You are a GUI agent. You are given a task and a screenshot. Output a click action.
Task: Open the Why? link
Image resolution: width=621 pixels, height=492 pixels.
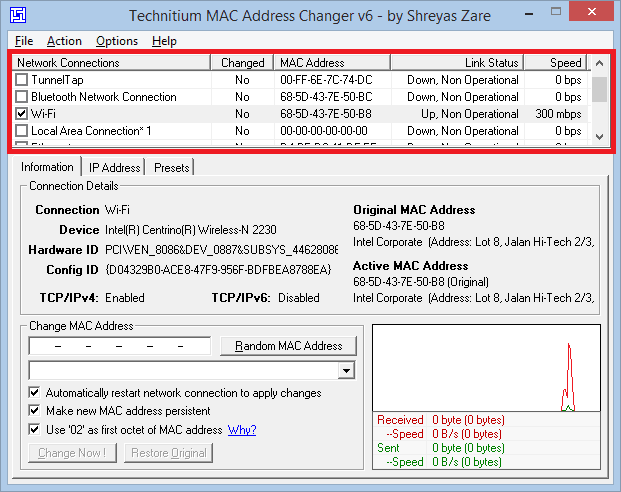pos(242,430)
